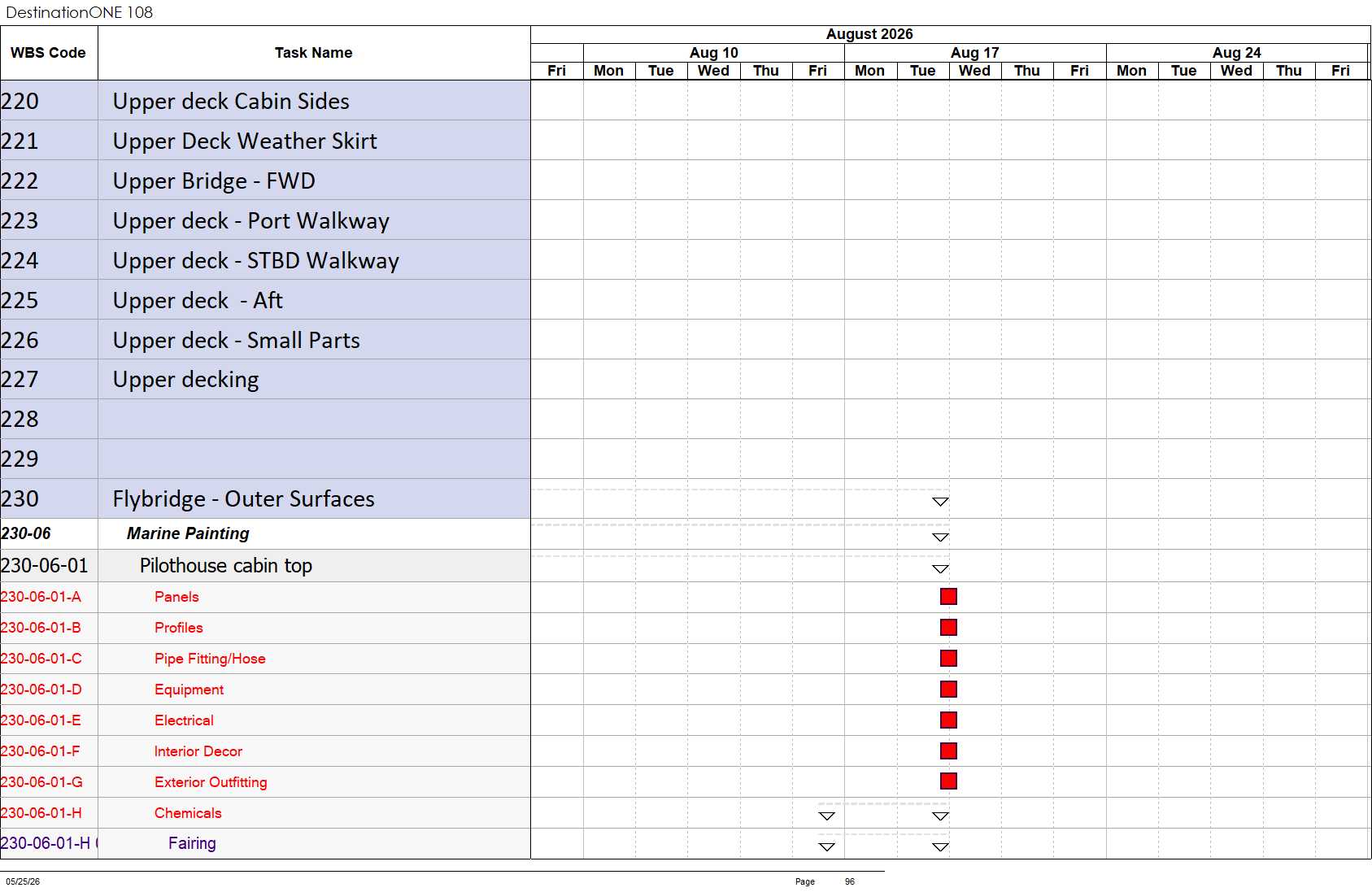Click summary triangle in Marine Painting row
1372x892 pixels.
[x=940, y=537]
